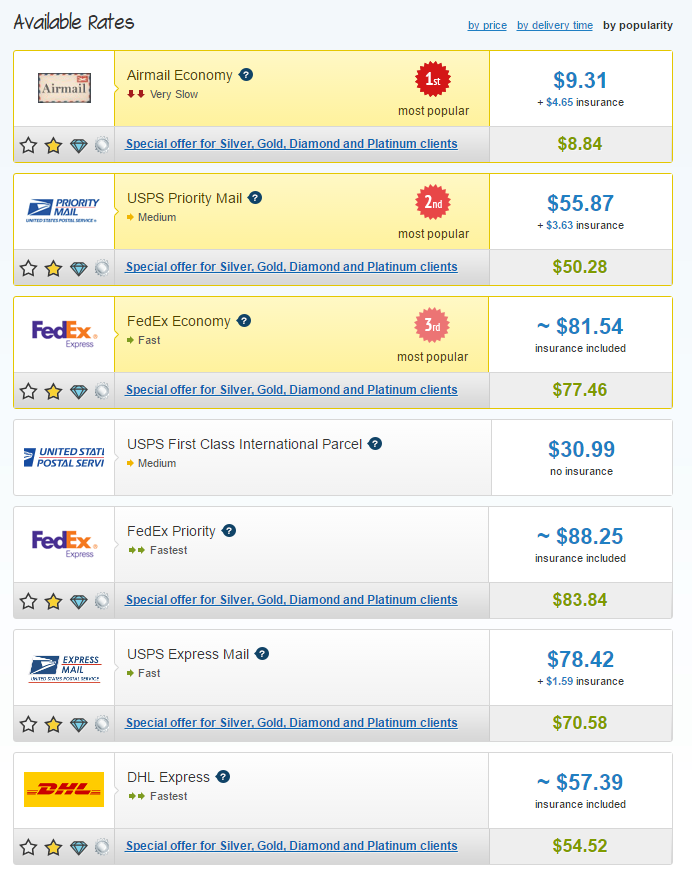The width and height of the screenshot is (692, 873).
Task: Select sorting by popularity
Action: [637, 26]
